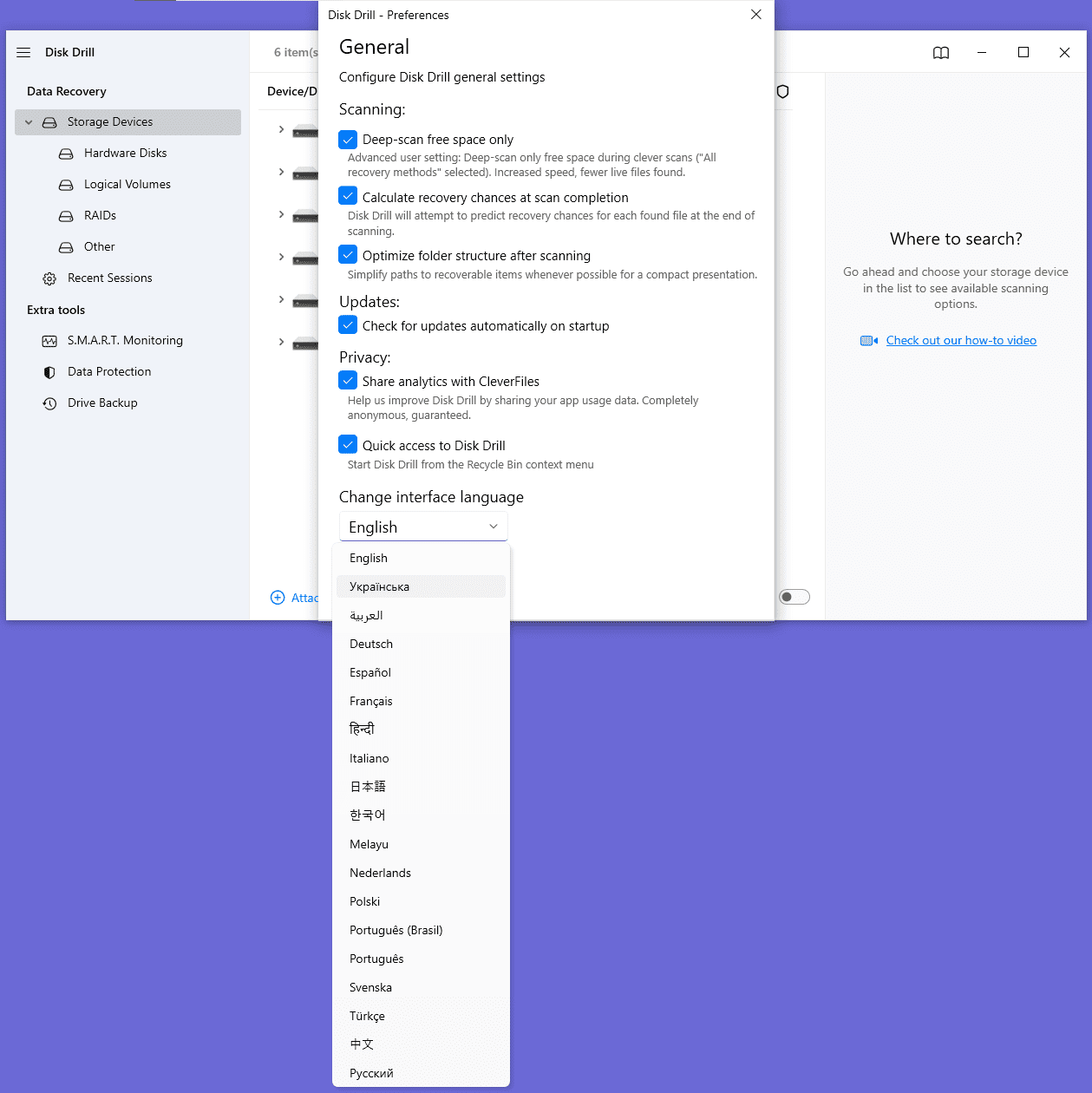This screenshot has height=1093, width=1092.
Task: Click the Other drive icon
Action: 66,247
